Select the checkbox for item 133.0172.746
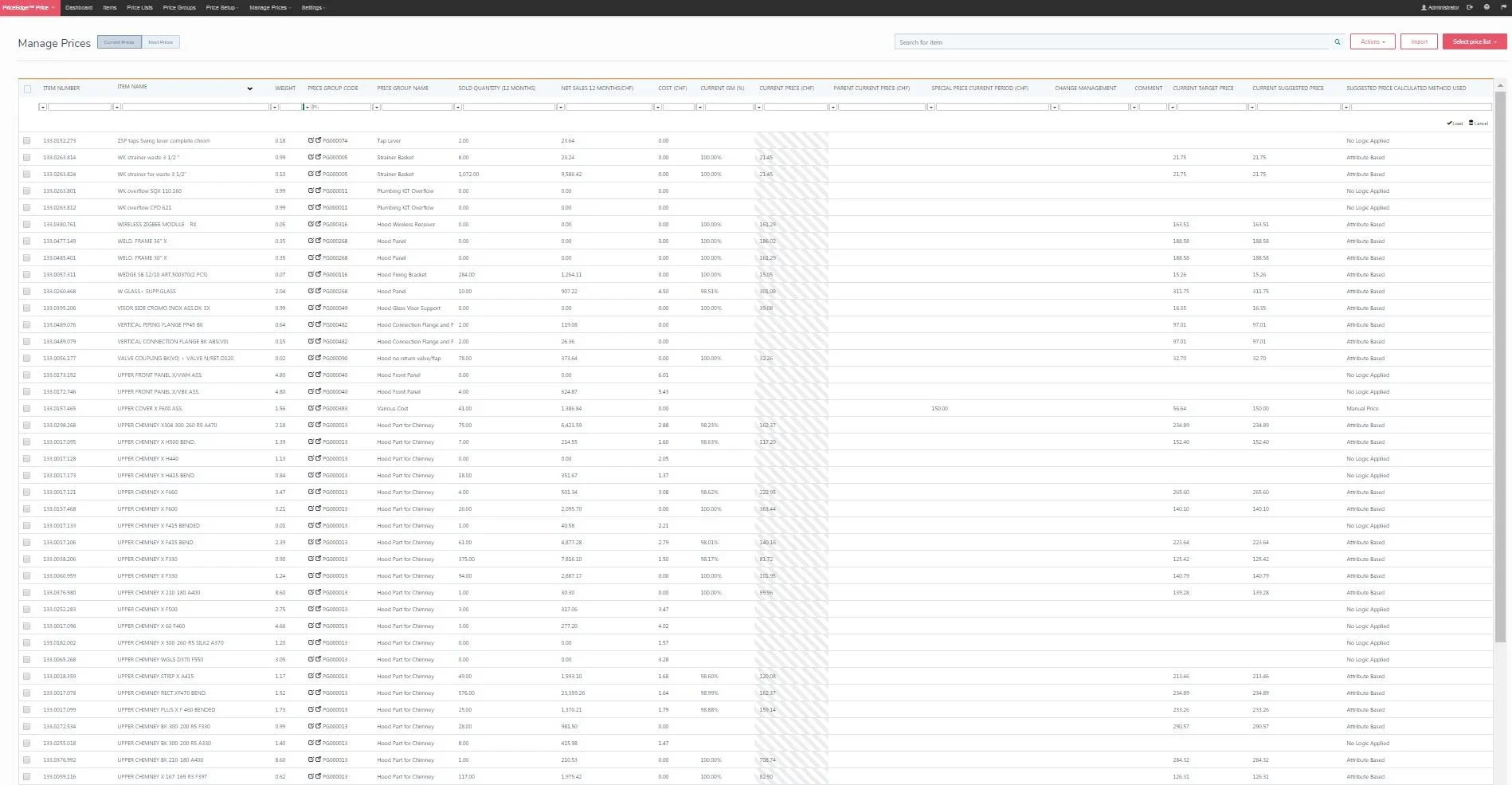The height and width of the screenshot is (785, 1512). 26,392
